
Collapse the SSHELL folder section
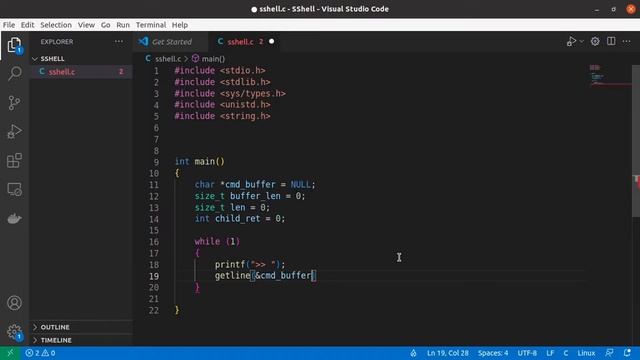(x=53, y=59)
